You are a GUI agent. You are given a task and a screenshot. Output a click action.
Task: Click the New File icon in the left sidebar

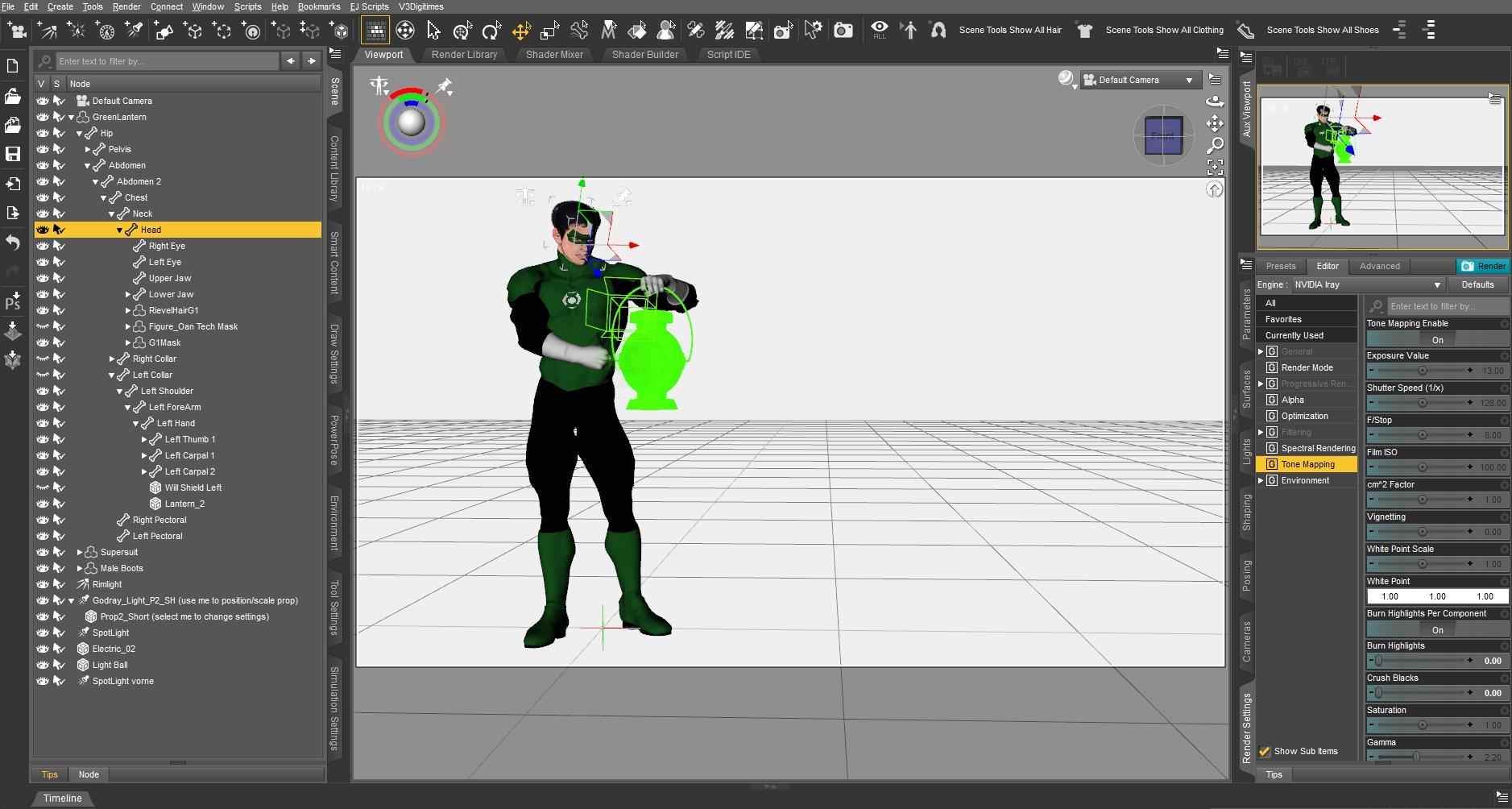tap(13, 66)
